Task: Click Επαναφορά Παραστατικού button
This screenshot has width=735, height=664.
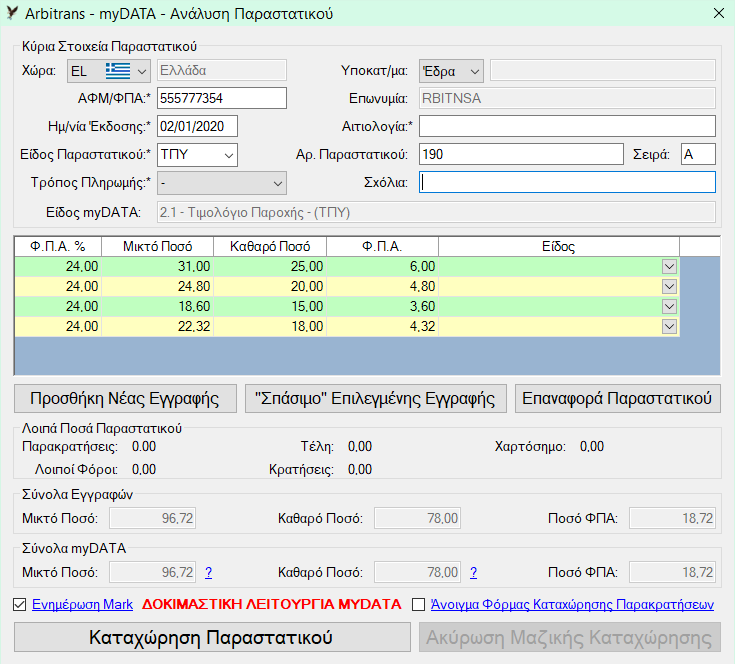Action: [617, 399]
